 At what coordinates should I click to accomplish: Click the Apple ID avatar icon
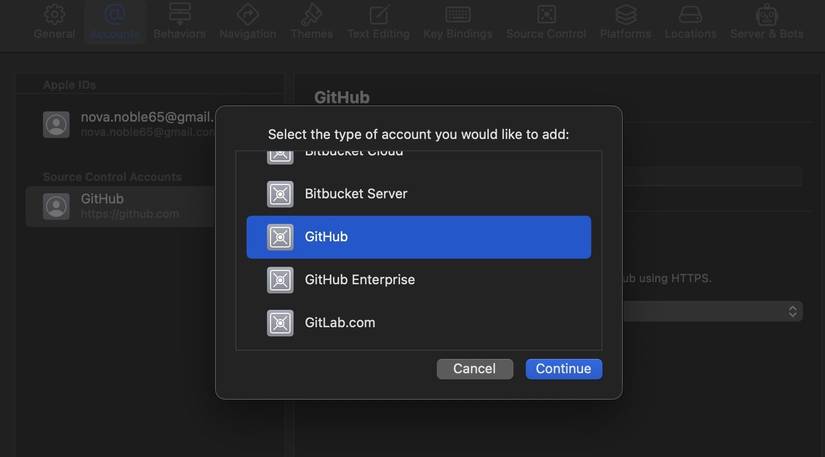tap(56, 125)
